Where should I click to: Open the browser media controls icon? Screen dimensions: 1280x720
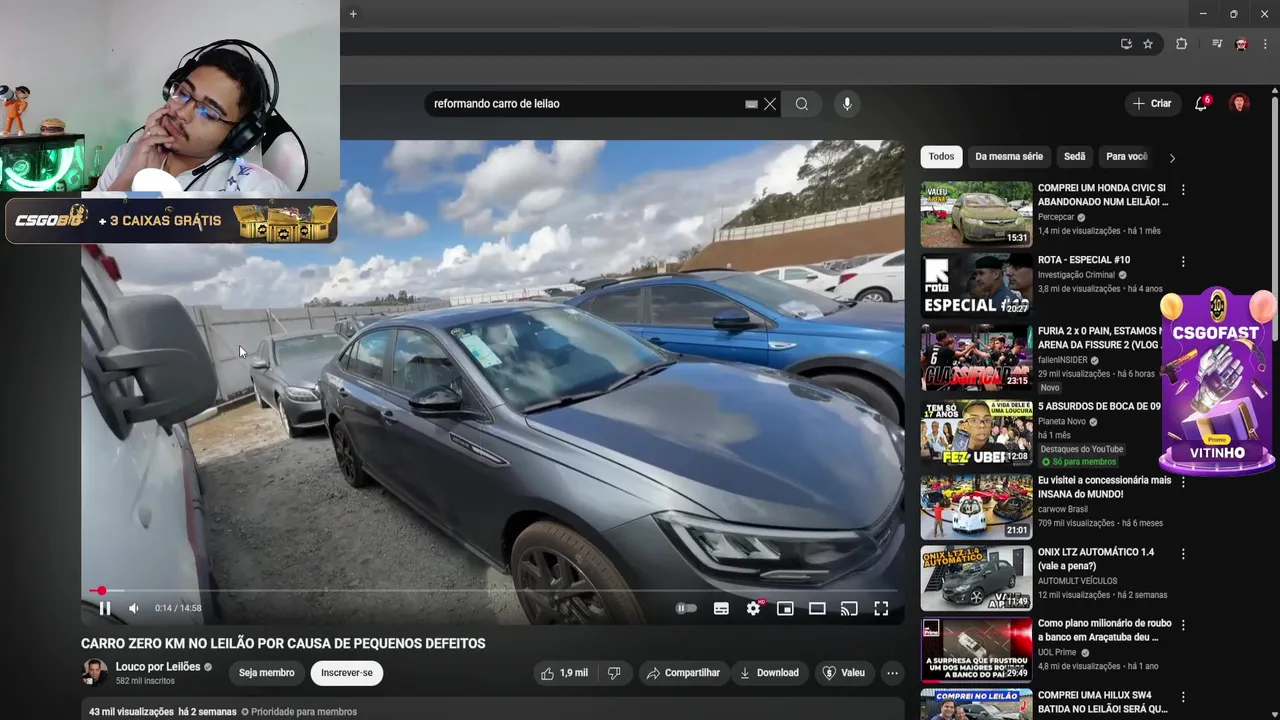1217,44
